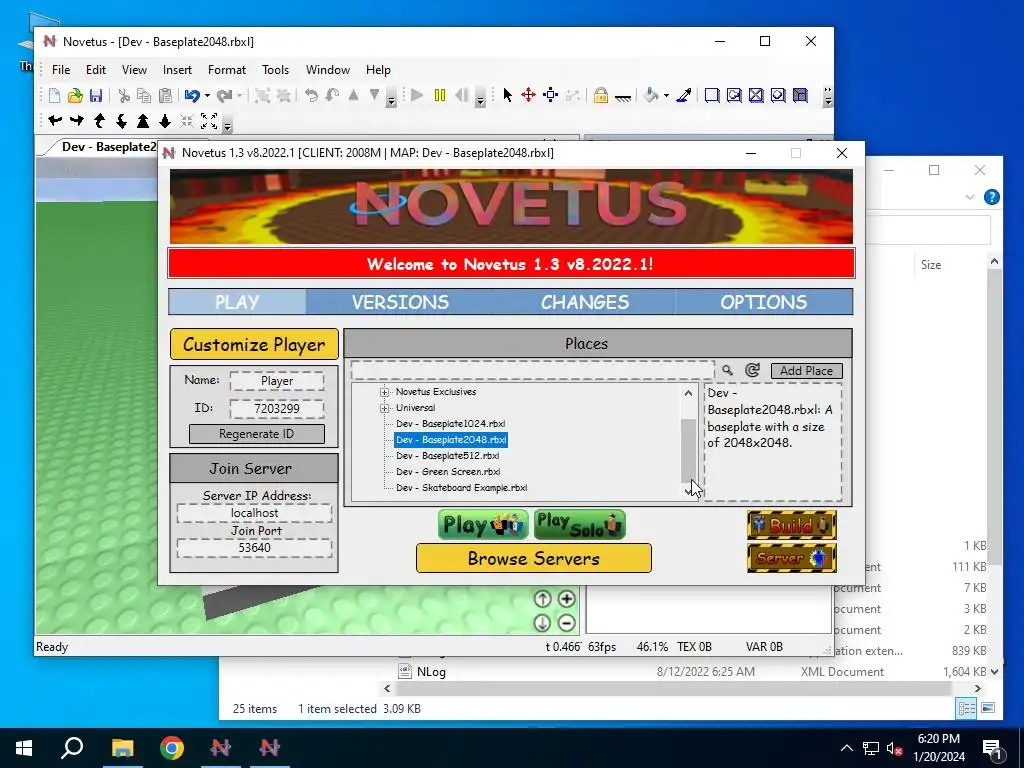
Task: Open the Undo history dropdown arrow
Action: pyautogui.click(x=208, y=96)
